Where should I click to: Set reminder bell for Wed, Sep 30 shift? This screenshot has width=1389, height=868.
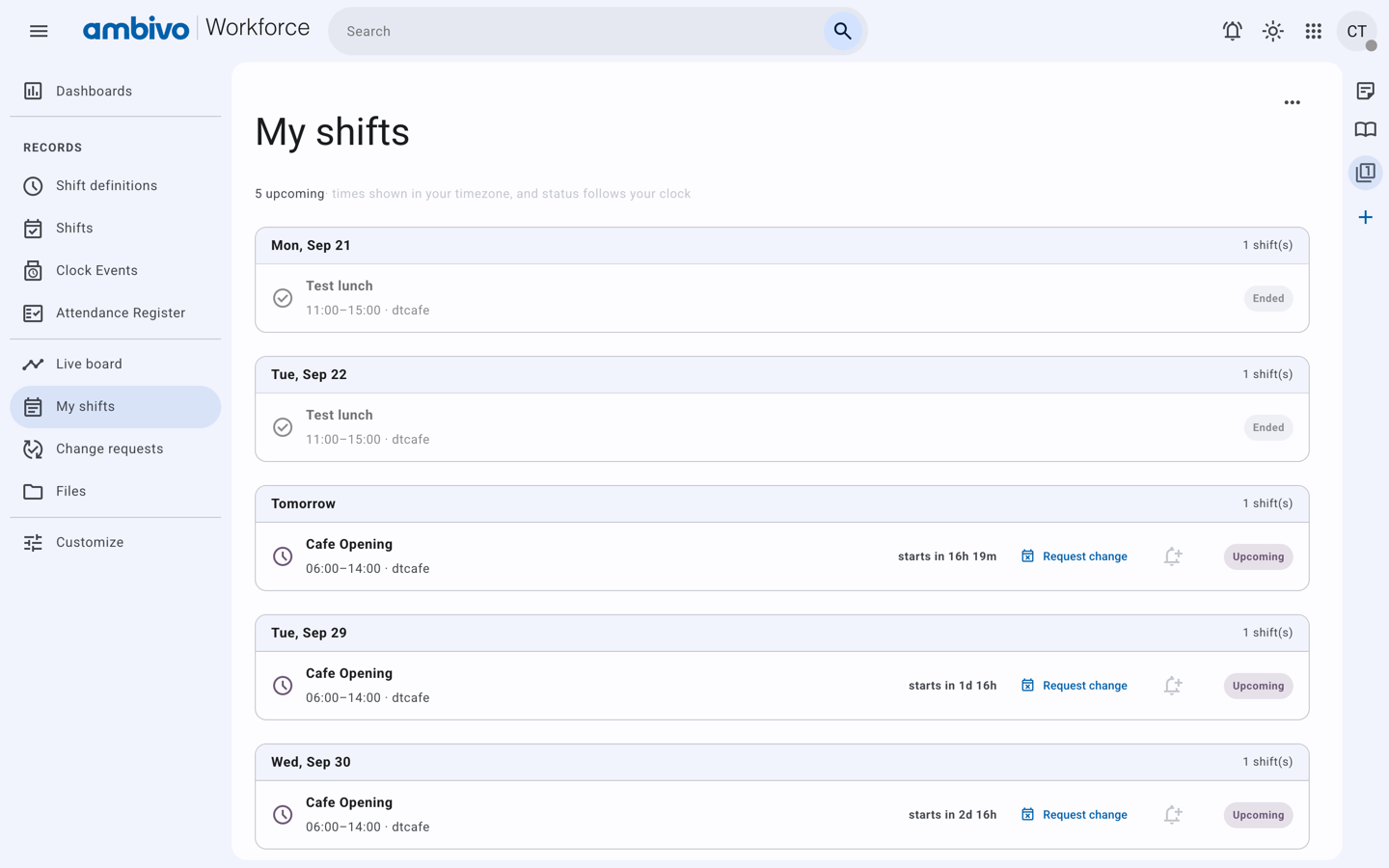tap(1172, 815)
